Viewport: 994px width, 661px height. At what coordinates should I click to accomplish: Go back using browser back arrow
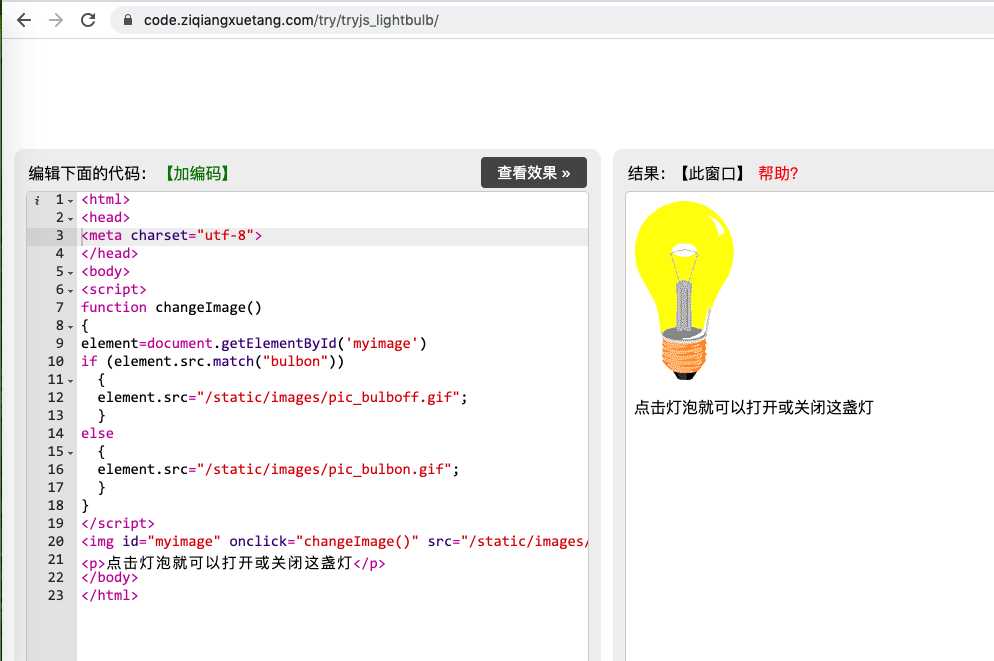(24, 20)
